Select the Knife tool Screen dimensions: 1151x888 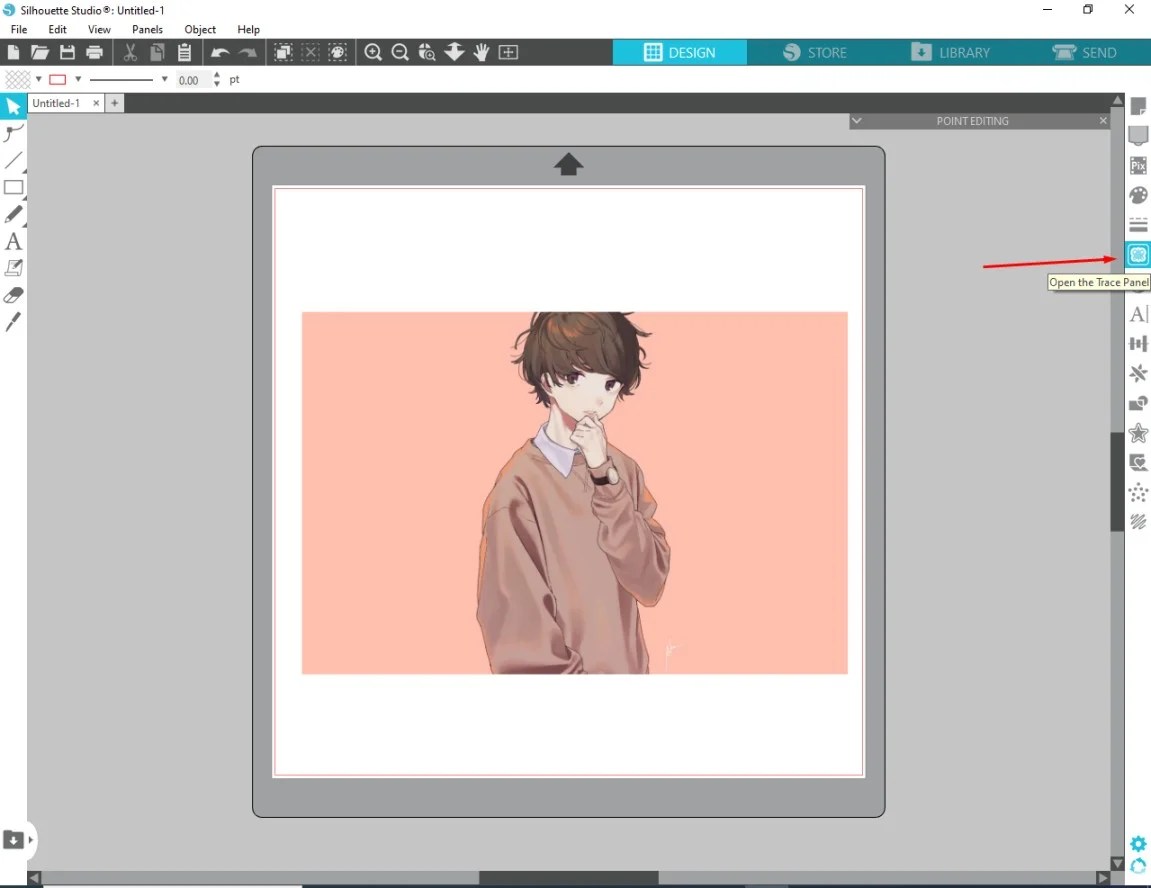tap(13, 321)
